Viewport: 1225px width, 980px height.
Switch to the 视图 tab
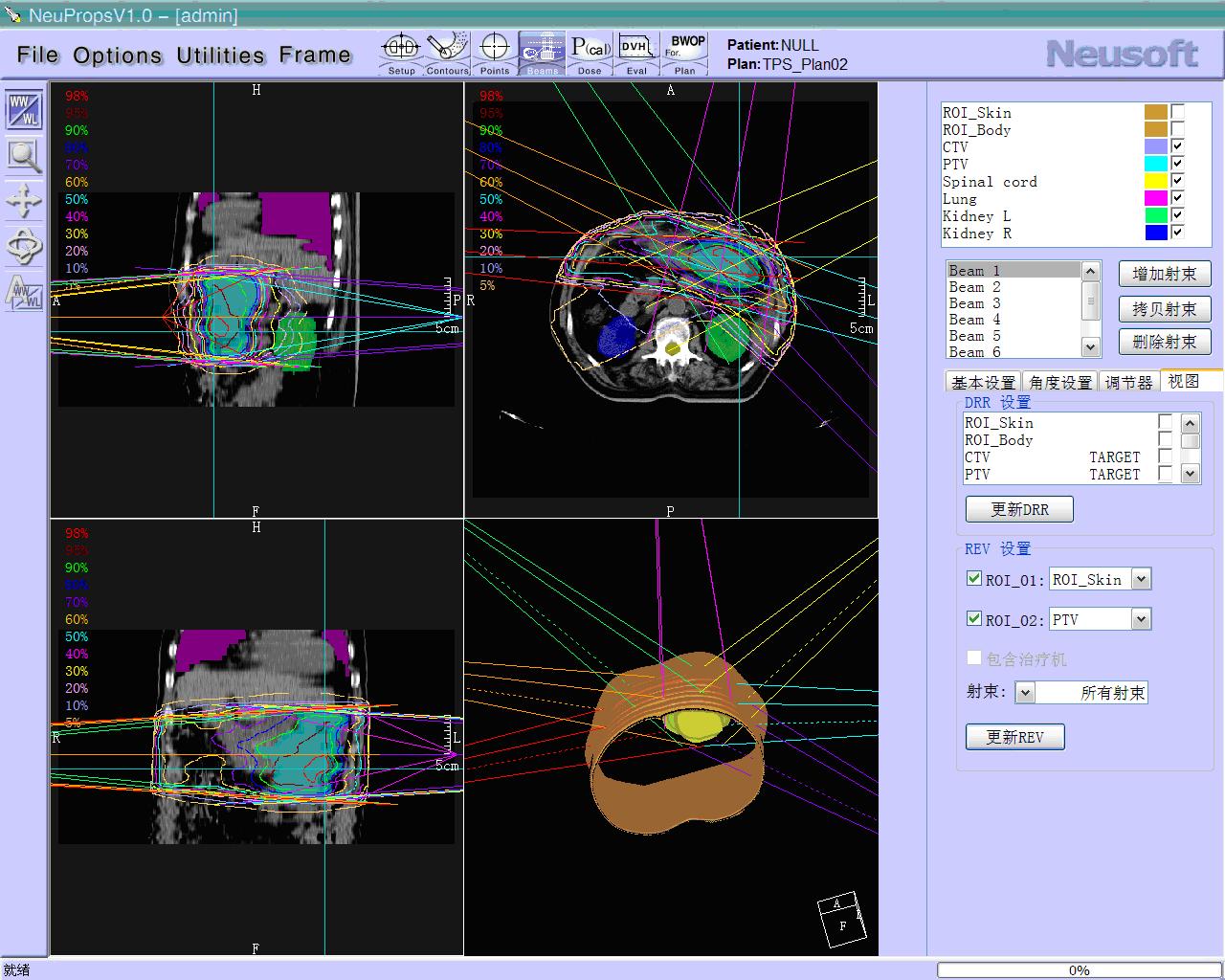point(1191,380)
